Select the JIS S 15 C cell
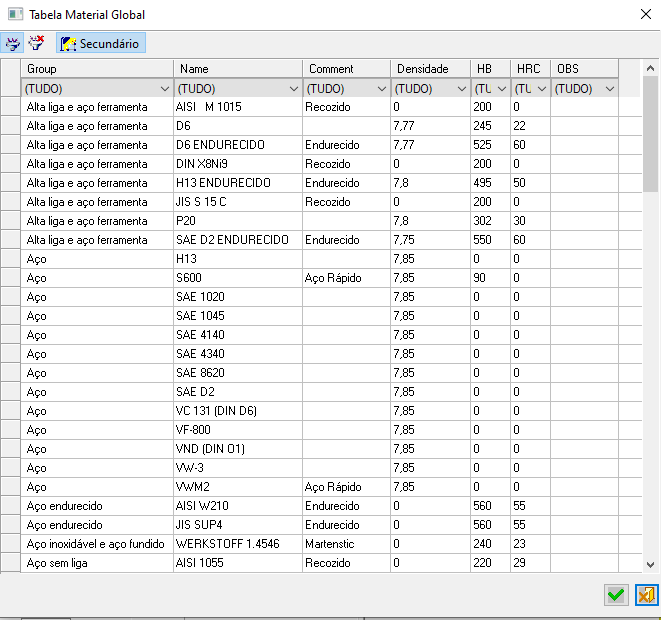This screenshot has width=661, height=620. (238, 202)
